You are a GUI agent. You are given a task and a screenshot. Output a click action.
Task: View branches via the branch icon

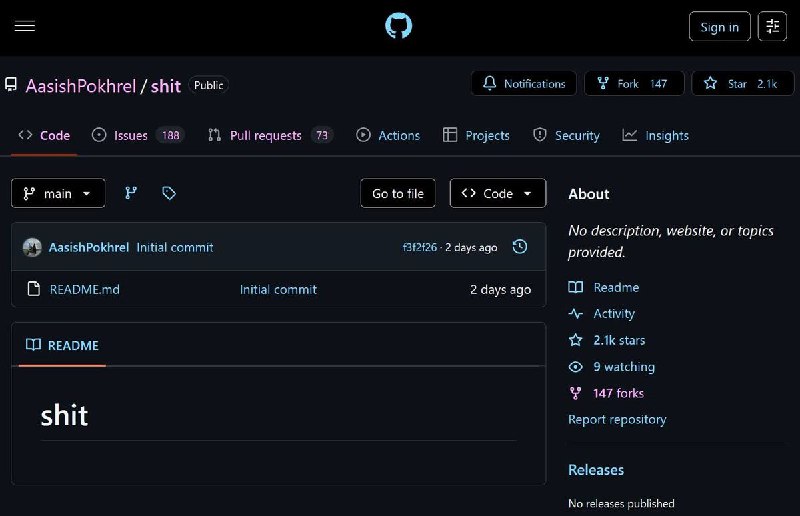[x=131, y=193]
